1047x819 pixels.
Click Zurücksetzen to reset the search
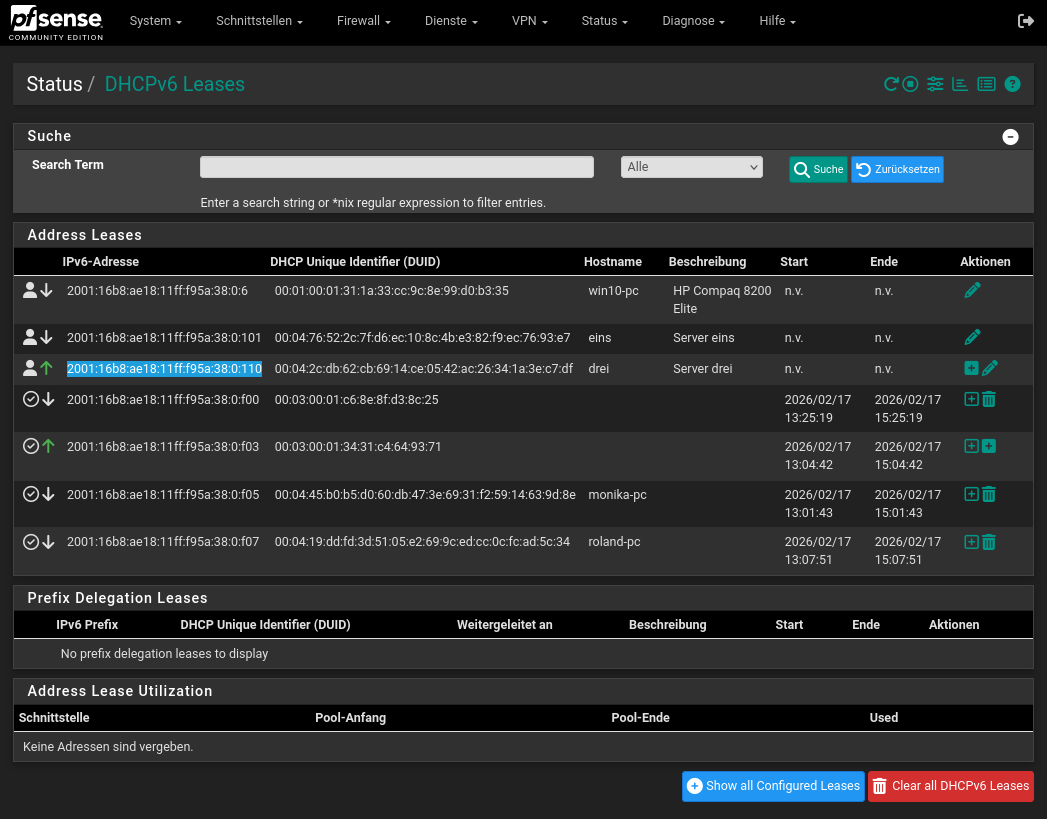coord(897,170)
